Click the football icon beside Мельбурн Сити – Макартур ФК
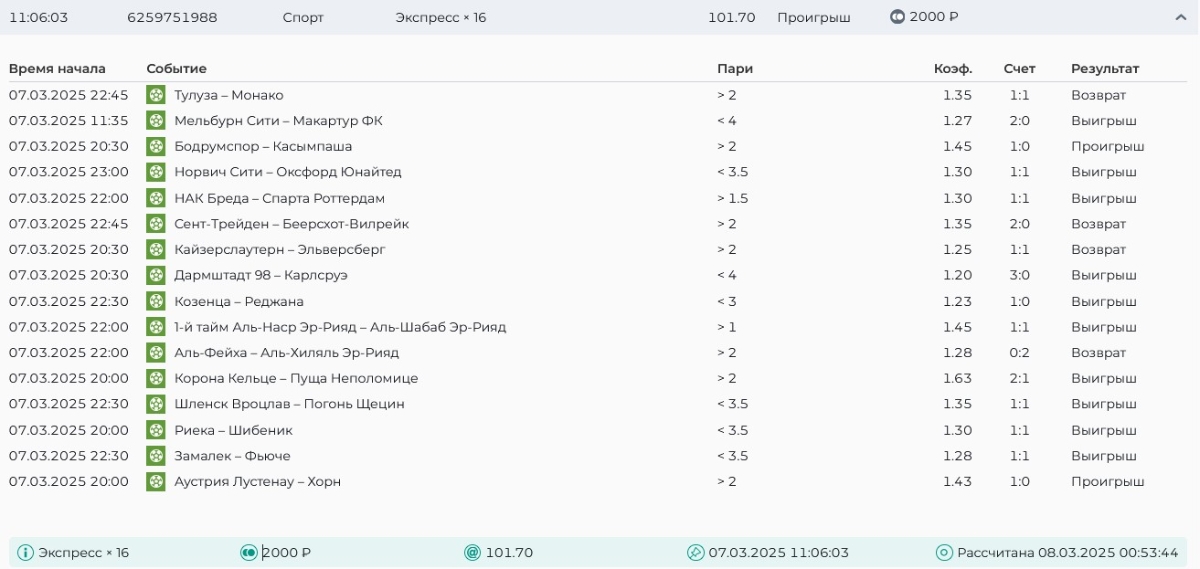The height and width of the screenshot is (569, 1200). 156,121
